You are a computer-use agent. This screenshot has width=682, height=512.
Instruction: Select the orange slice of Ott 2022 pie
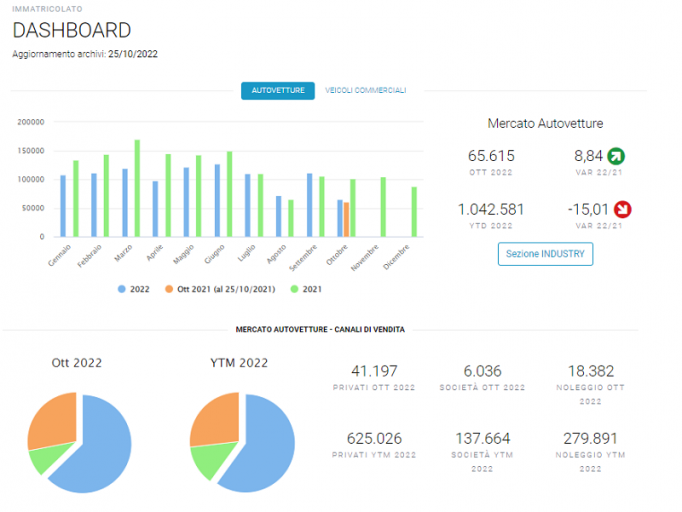point(53,418)
